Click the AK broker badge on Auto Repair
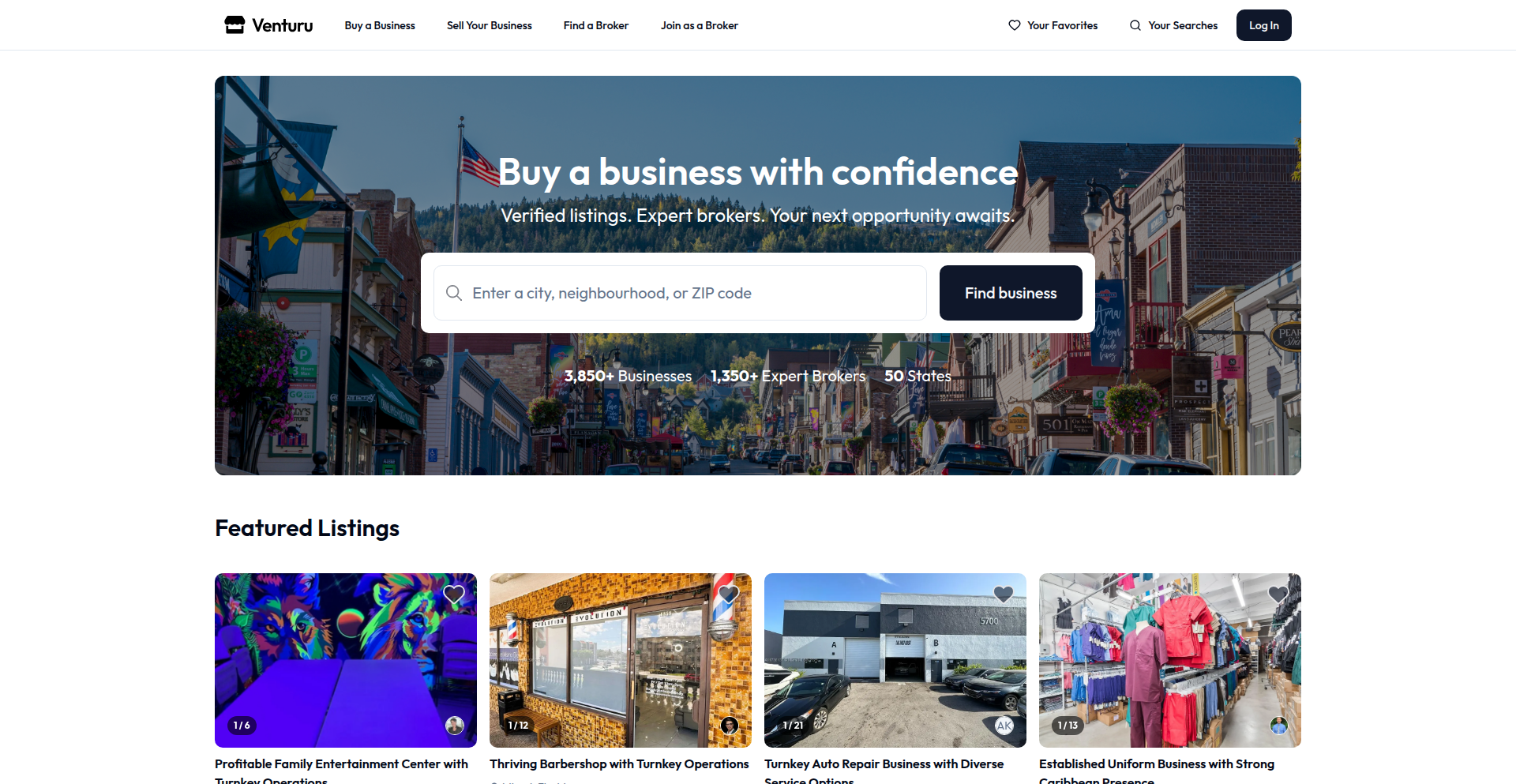This screenshot has width=1516, height=784. pyautogui.click(x=1004, y=726)
